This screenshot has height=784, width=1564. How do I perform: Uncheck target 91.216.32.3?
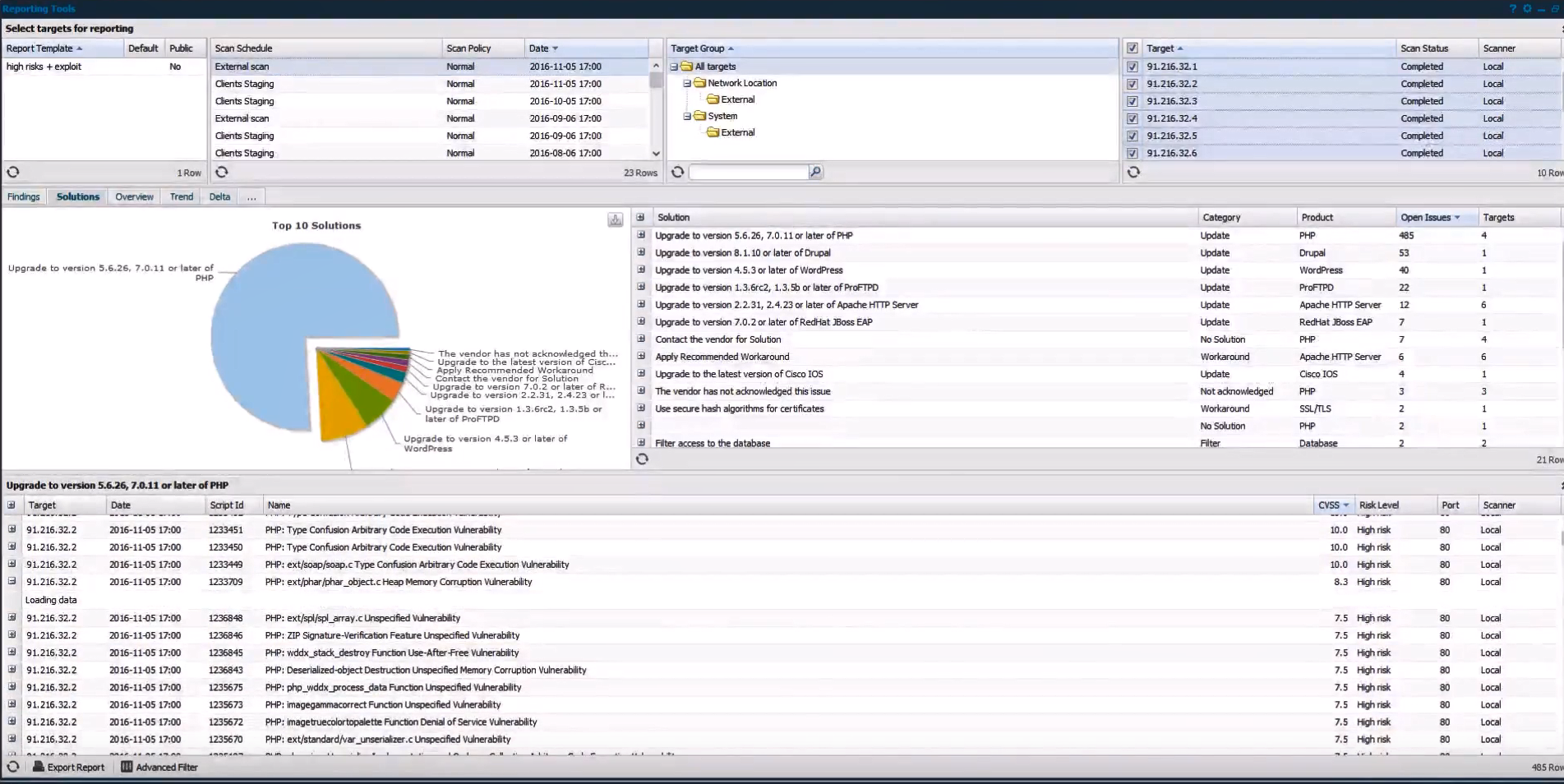point(1132,101)
